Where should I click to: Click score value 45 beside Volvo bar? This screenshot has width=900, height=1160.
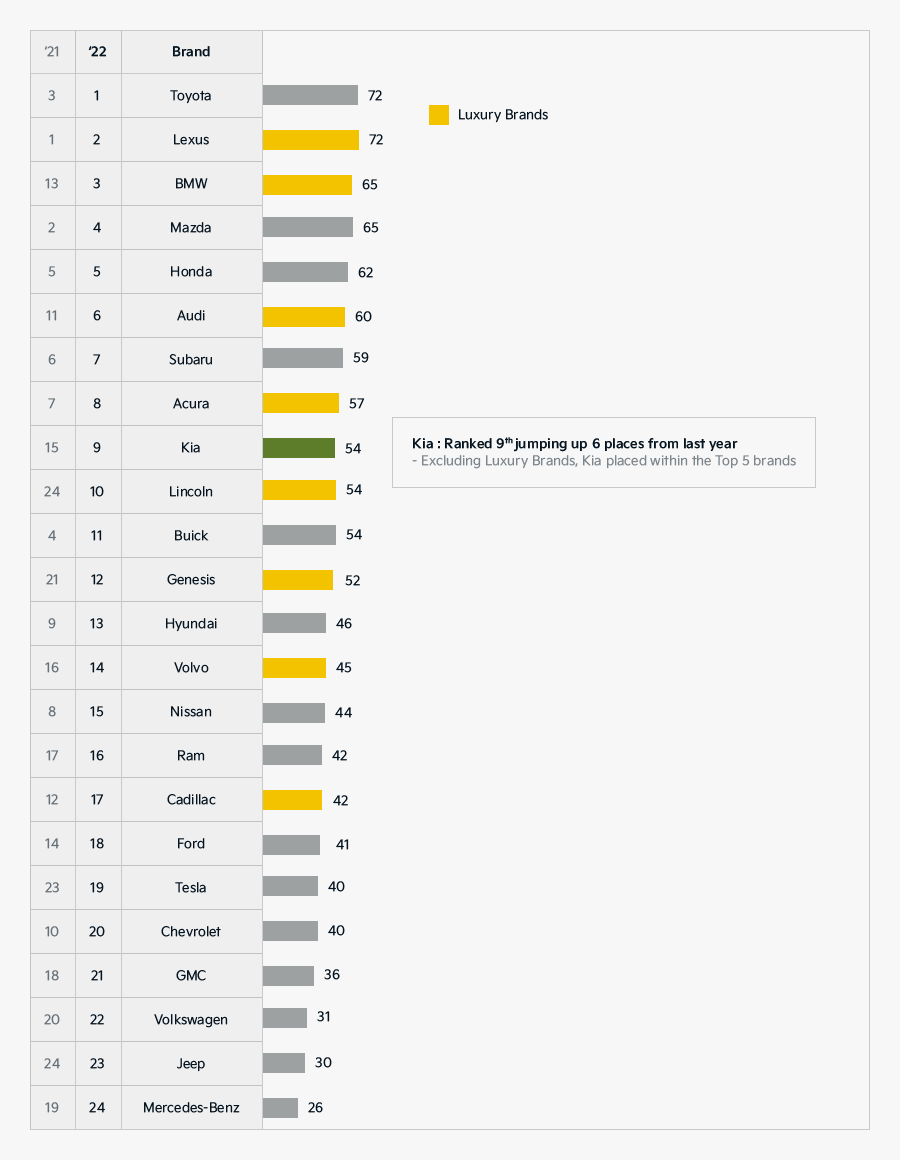point(344,667)
